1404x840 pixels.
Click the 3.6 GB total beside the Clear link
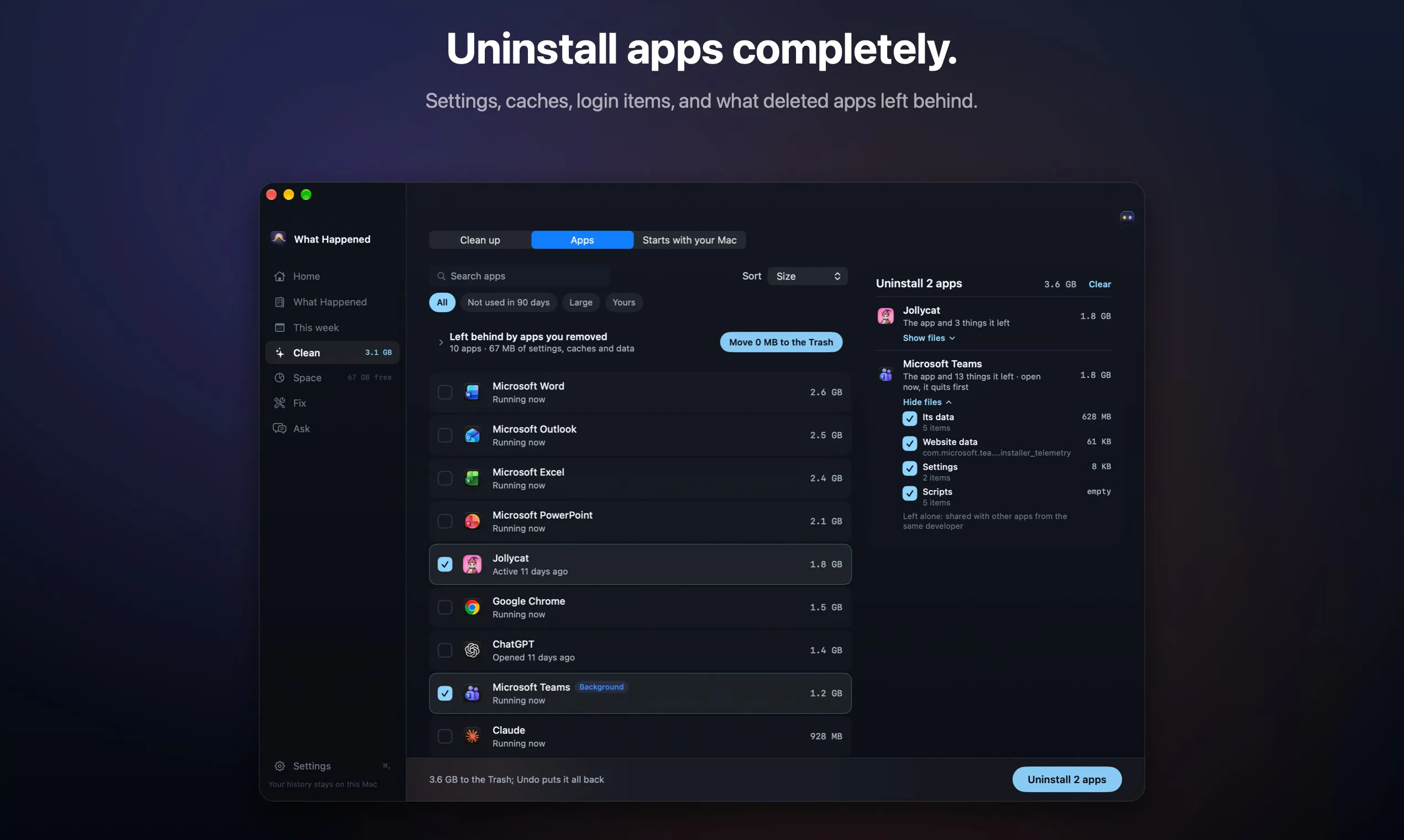tap(1060, 284)
